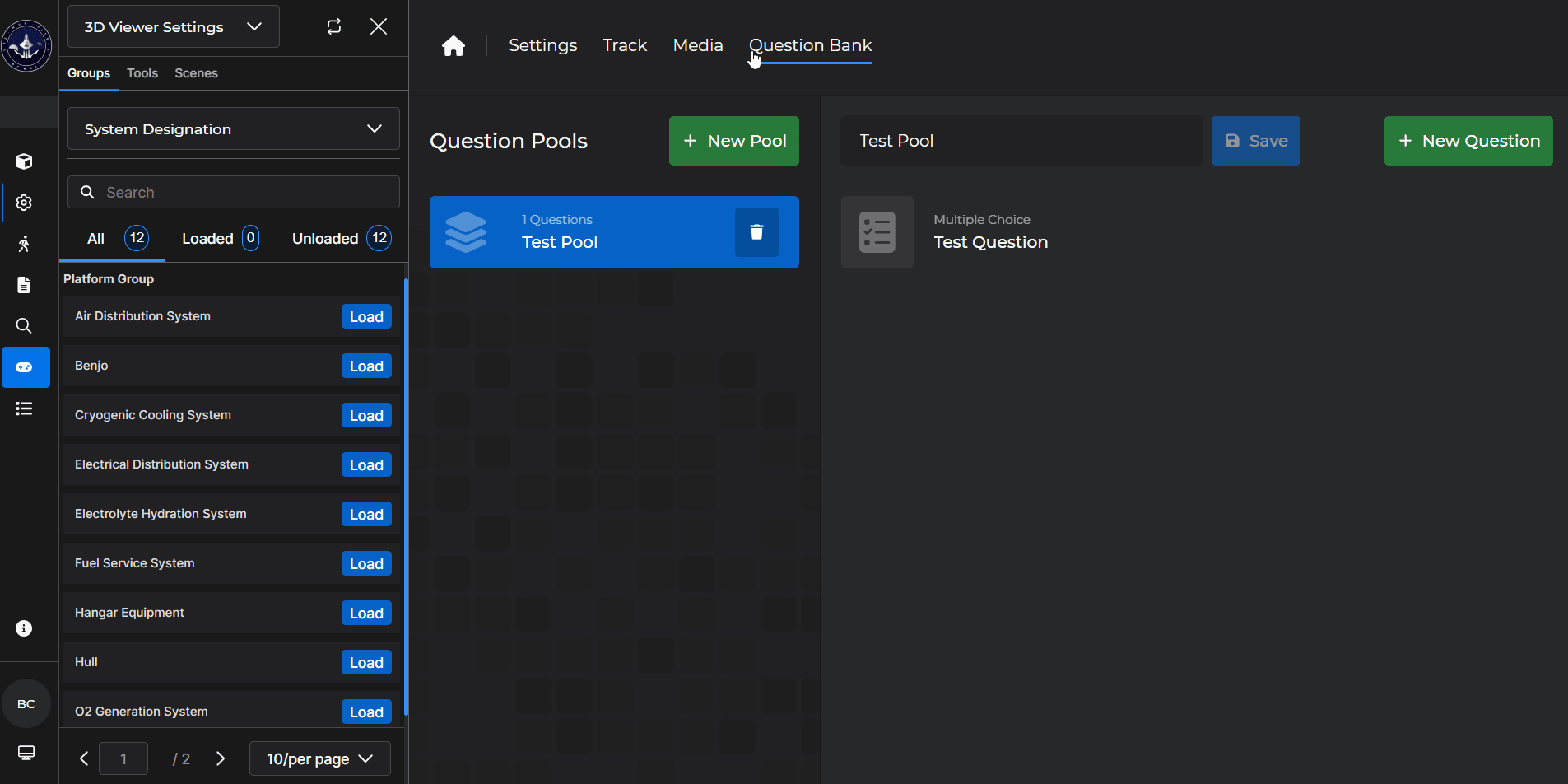The width and height of the screenshot is (1568, 784).
Task: Open the Question Bank nav item
Action: [x=810, y=45]
